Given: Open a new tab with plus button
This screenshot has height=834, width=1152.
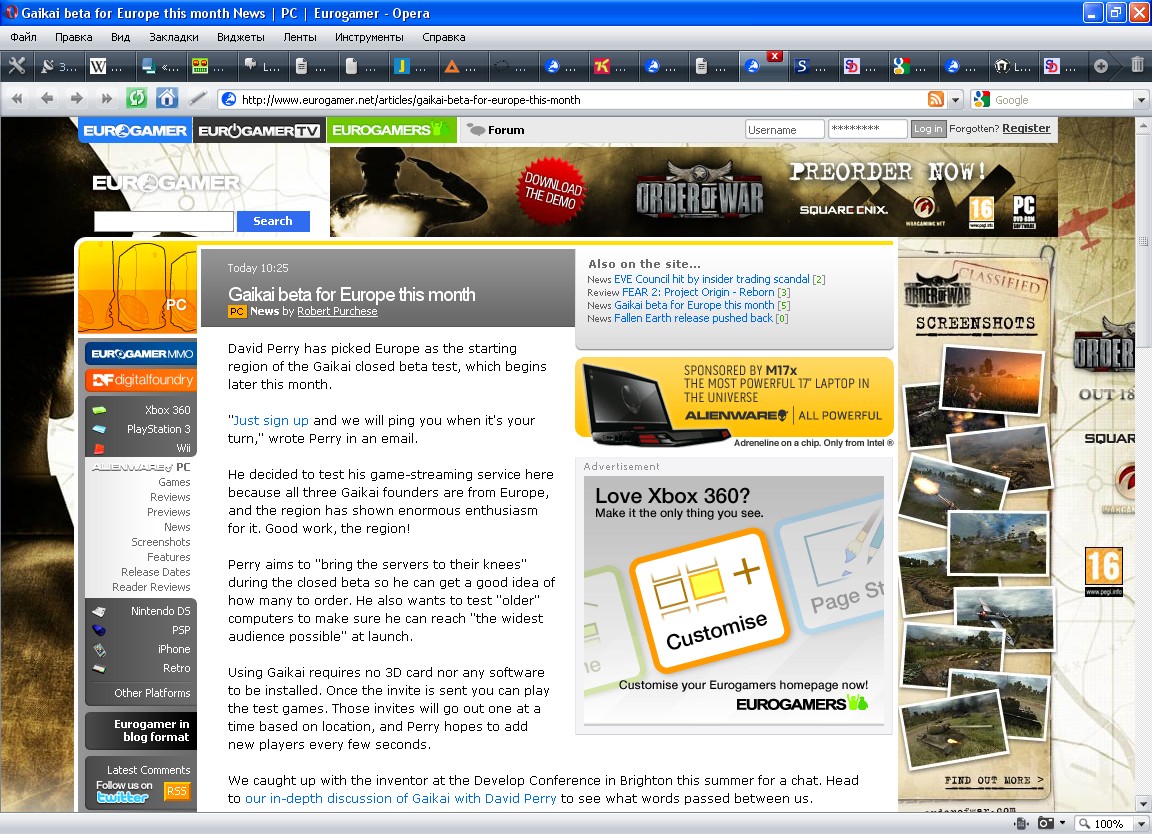Looking at the screenshot, I should pyautogui.click(x=1101, y=66).
